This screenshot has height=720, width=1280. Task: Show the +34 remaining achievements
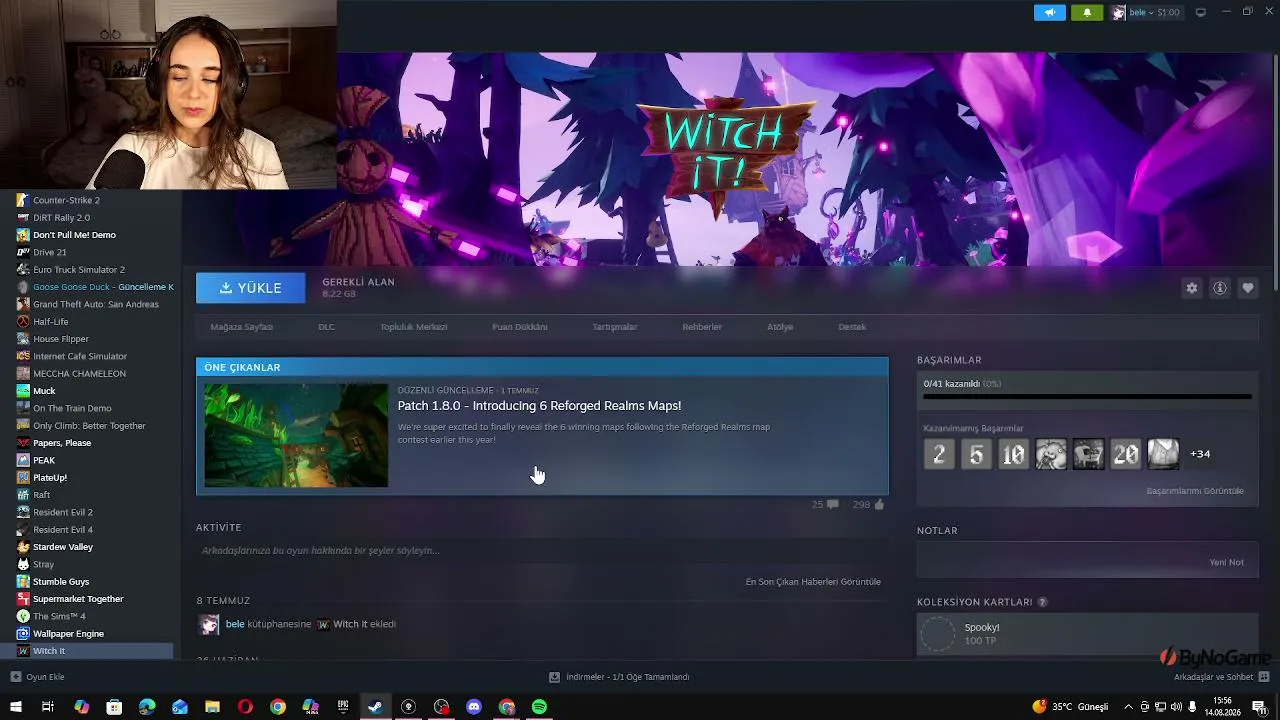1200,454
